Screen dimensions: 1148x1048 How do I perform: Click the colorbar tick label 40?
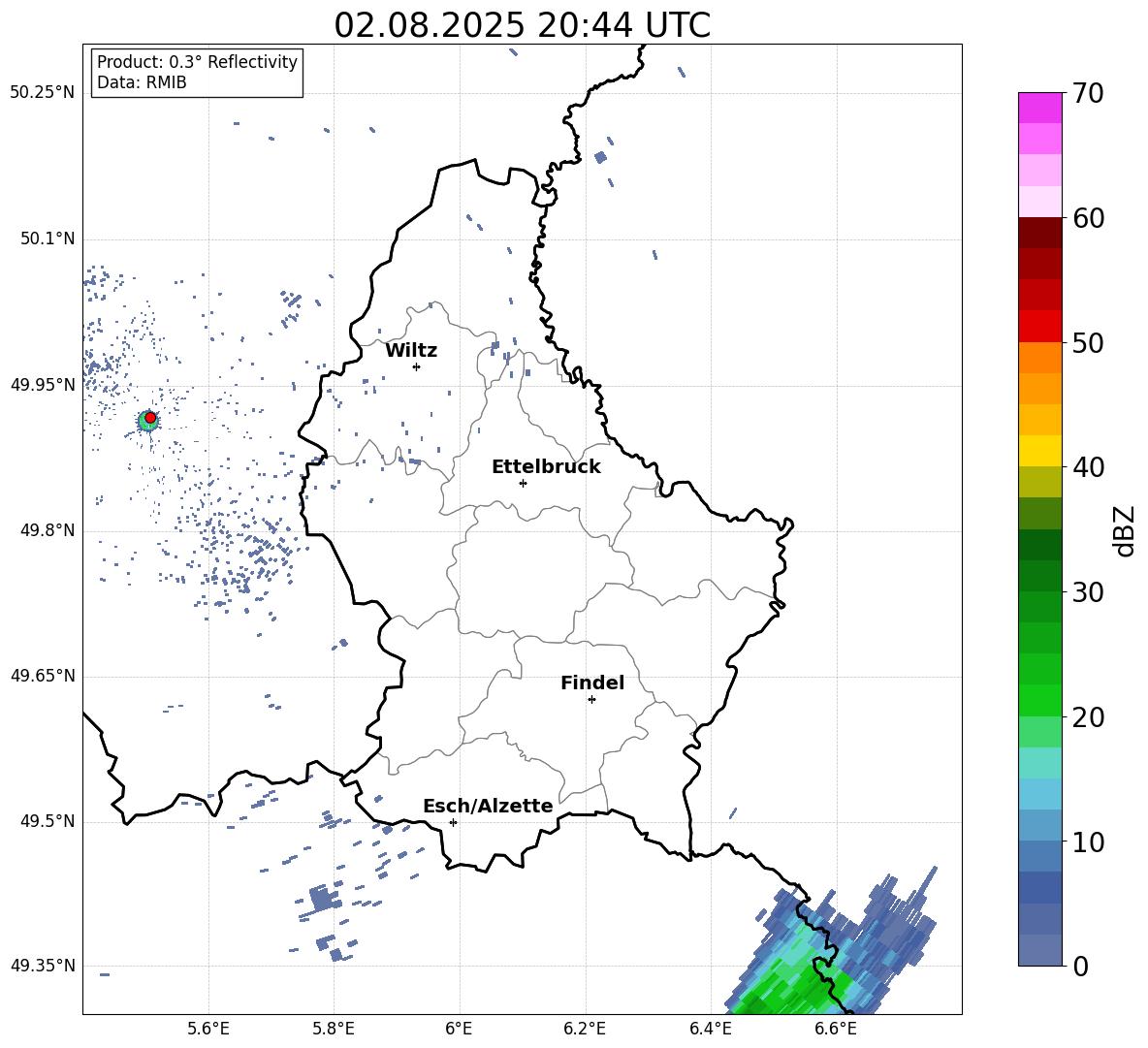(1088, 467)
